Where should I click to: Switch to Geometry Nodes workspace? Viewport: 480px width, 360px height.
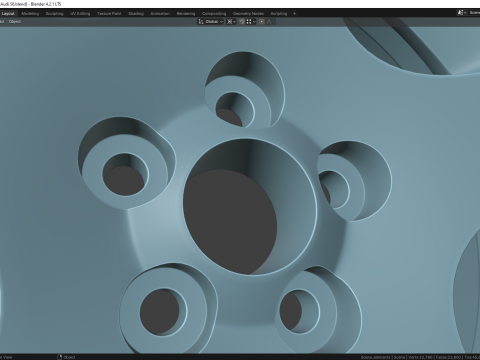248,14
